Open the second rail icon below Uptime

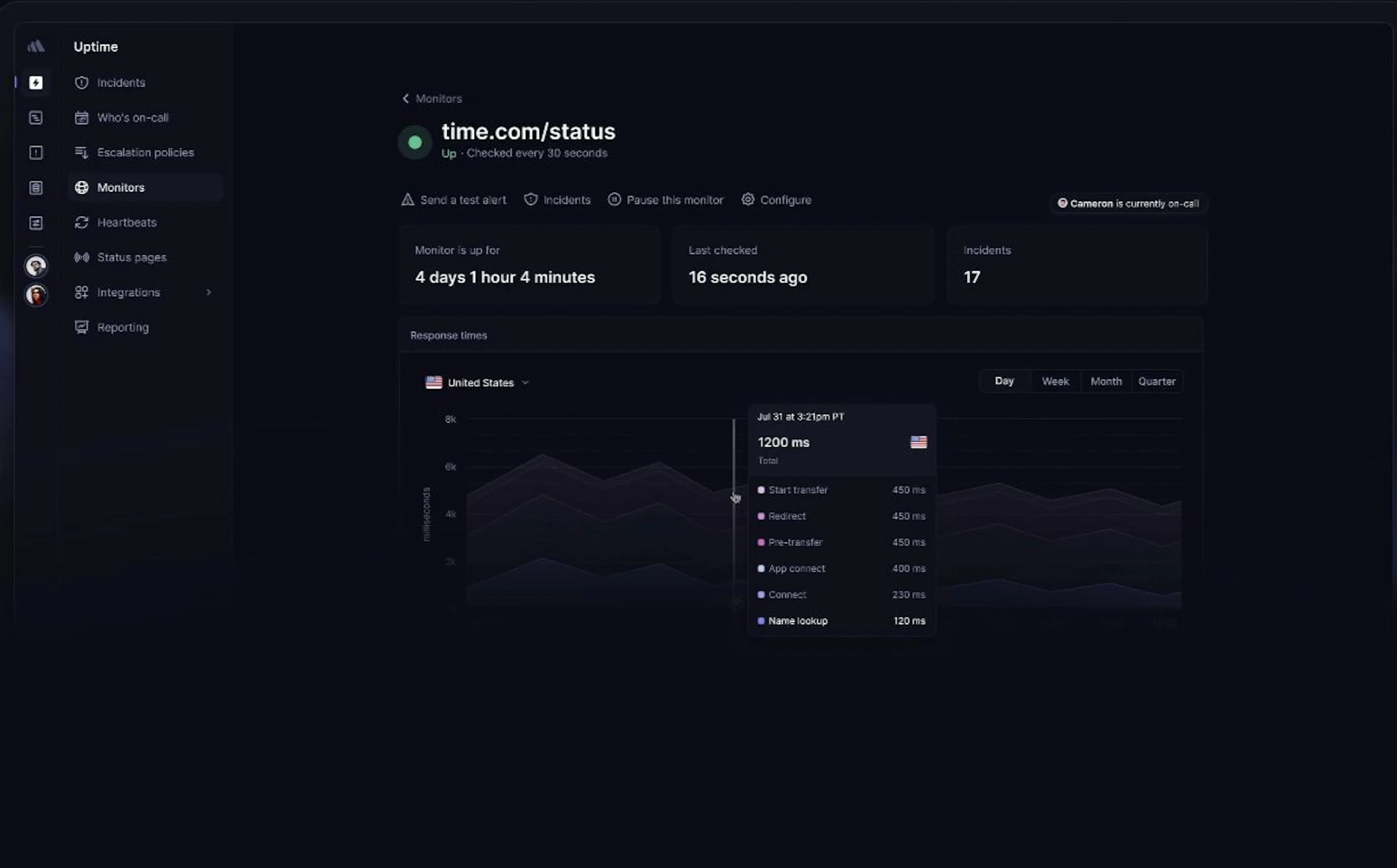pos(36,118)
